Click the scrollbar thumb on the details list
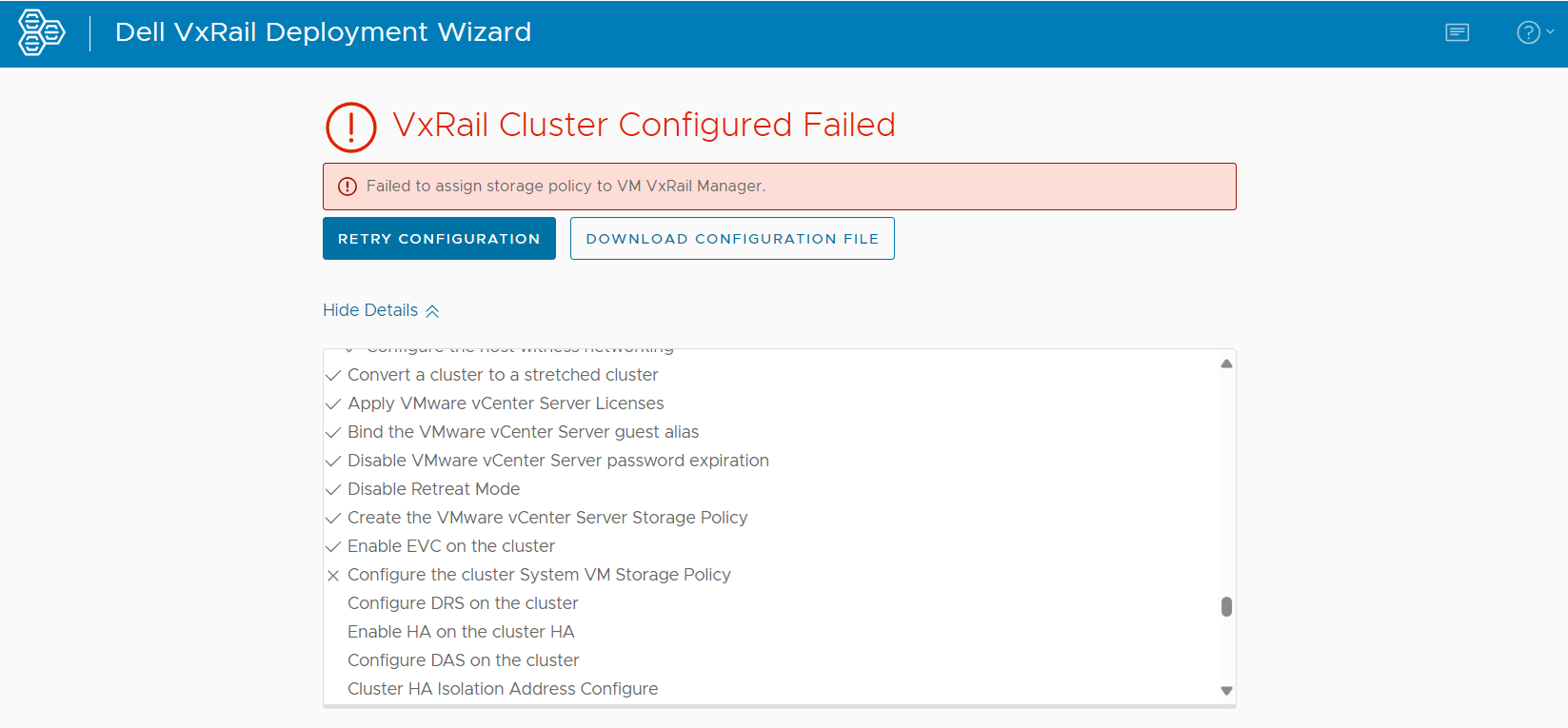1568x728 pixels. [x=1226, y=606]
